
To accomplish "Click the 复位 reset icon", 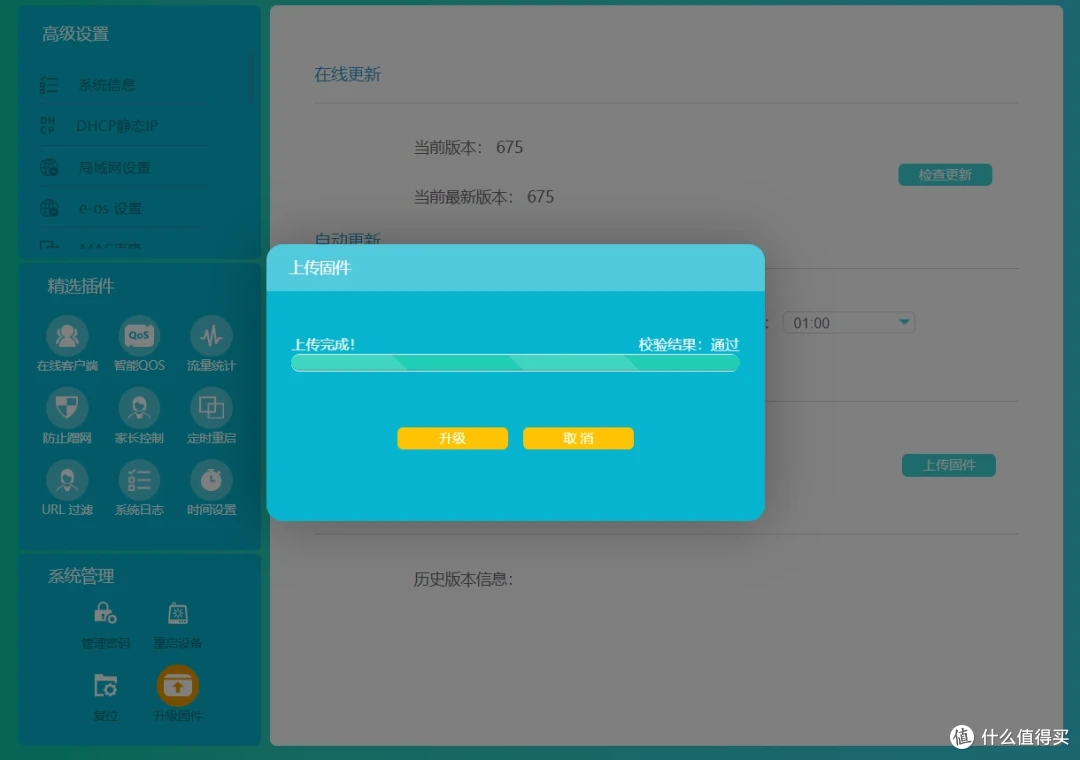I will (105, 686).
